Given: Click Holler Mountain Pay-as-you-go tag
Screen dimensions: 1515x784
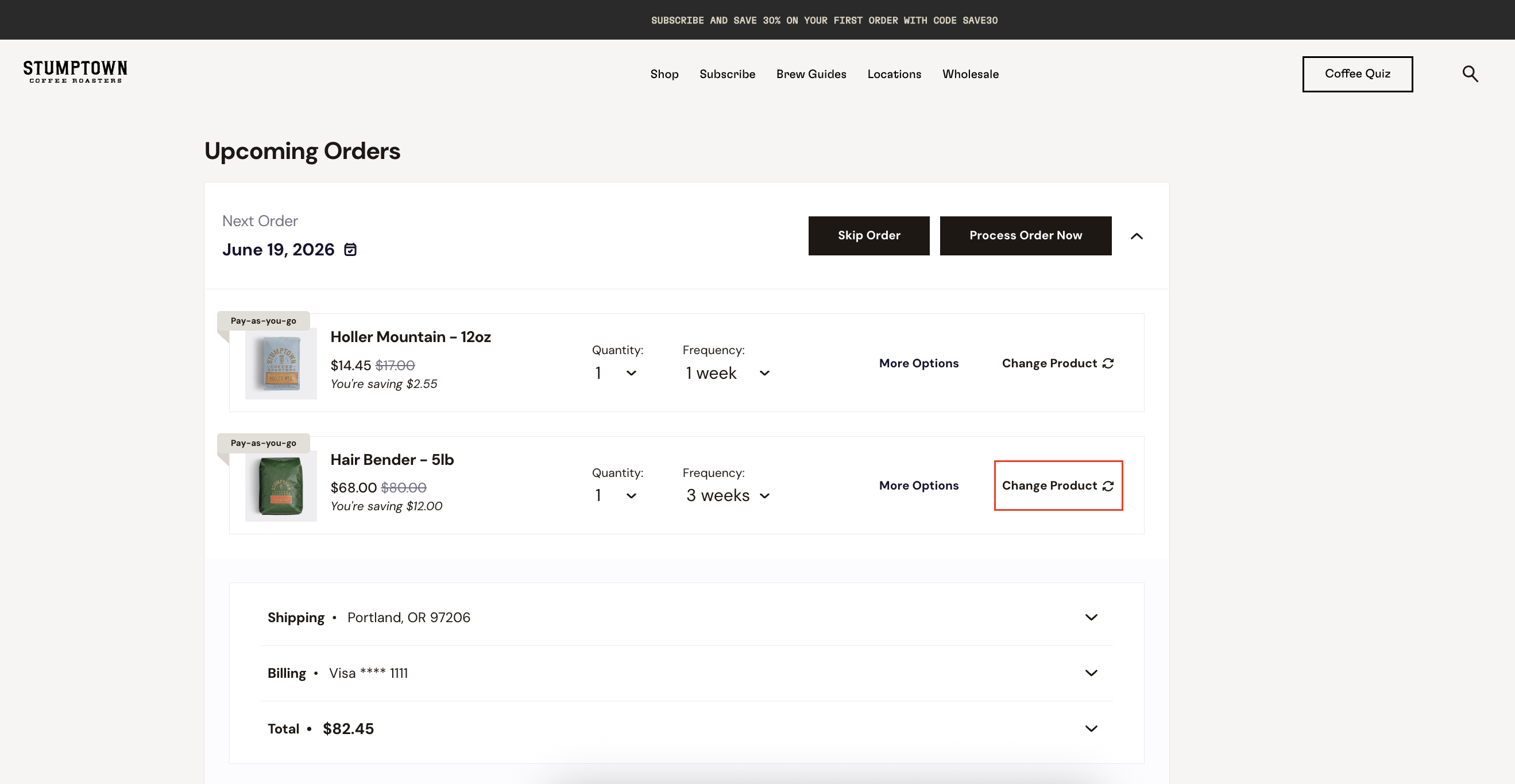Looking at the screenshot, I should pos(263,321).
